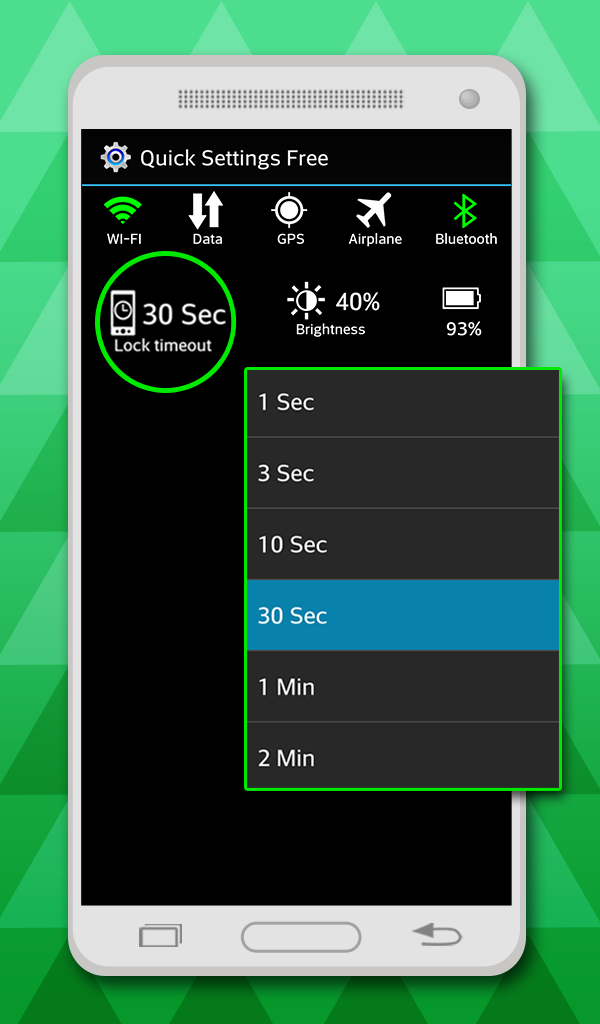Select 2 Min from the list
Viewport: 600px width, 1024px height.
point(403,757)
